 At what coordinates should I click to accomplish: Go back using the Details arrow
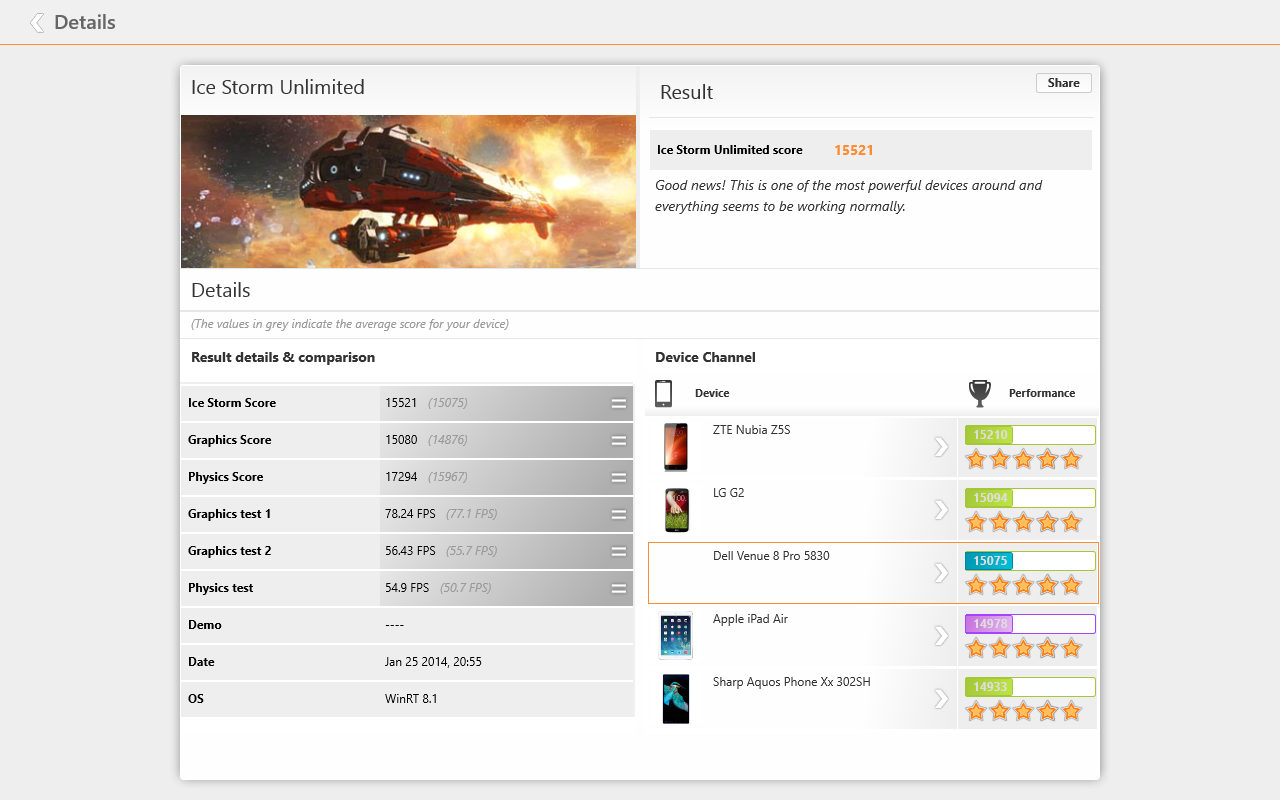[37, 22]
